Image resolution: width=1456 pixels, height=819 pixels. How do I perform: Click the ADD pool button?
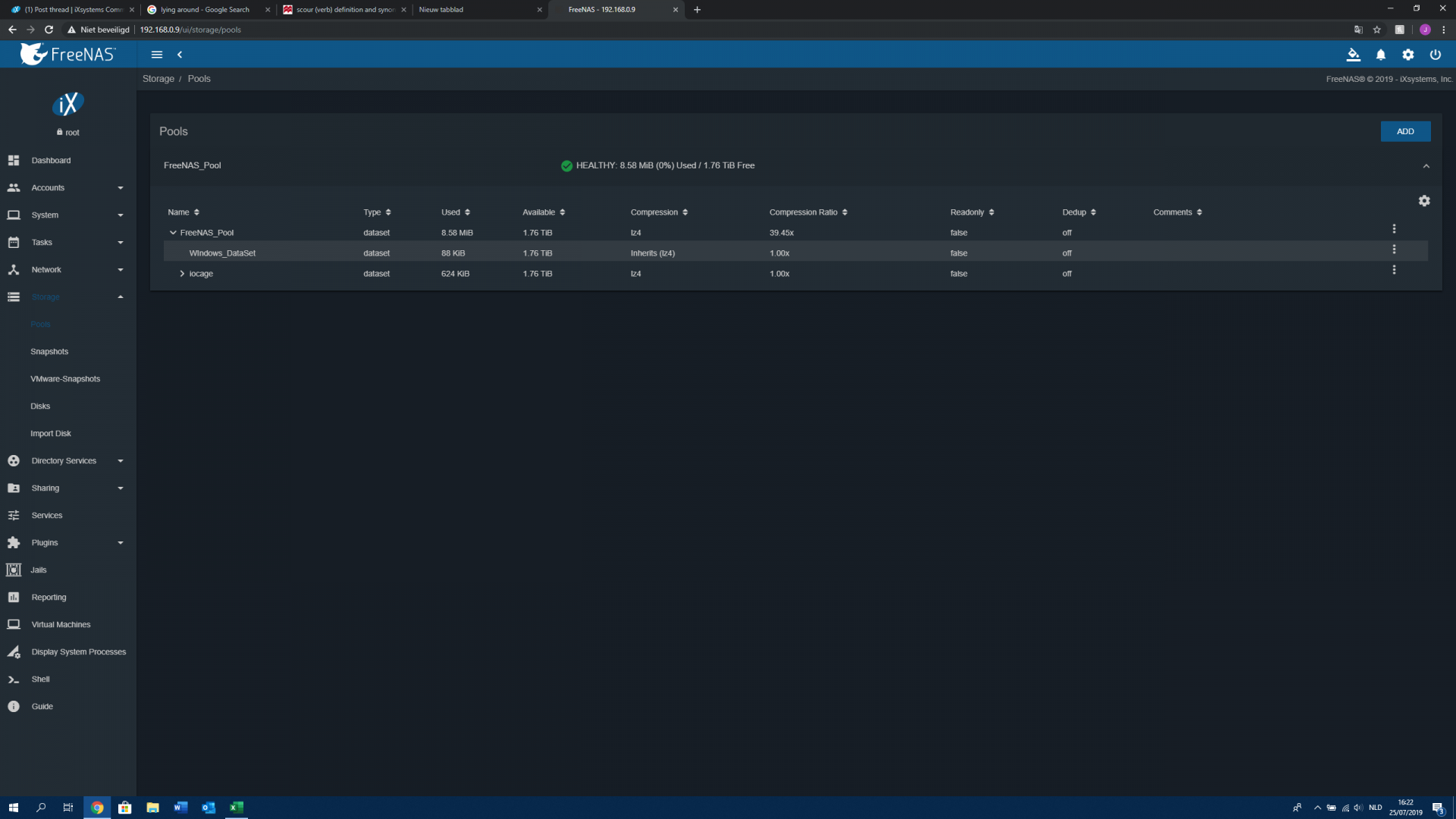coord(1405,131)
